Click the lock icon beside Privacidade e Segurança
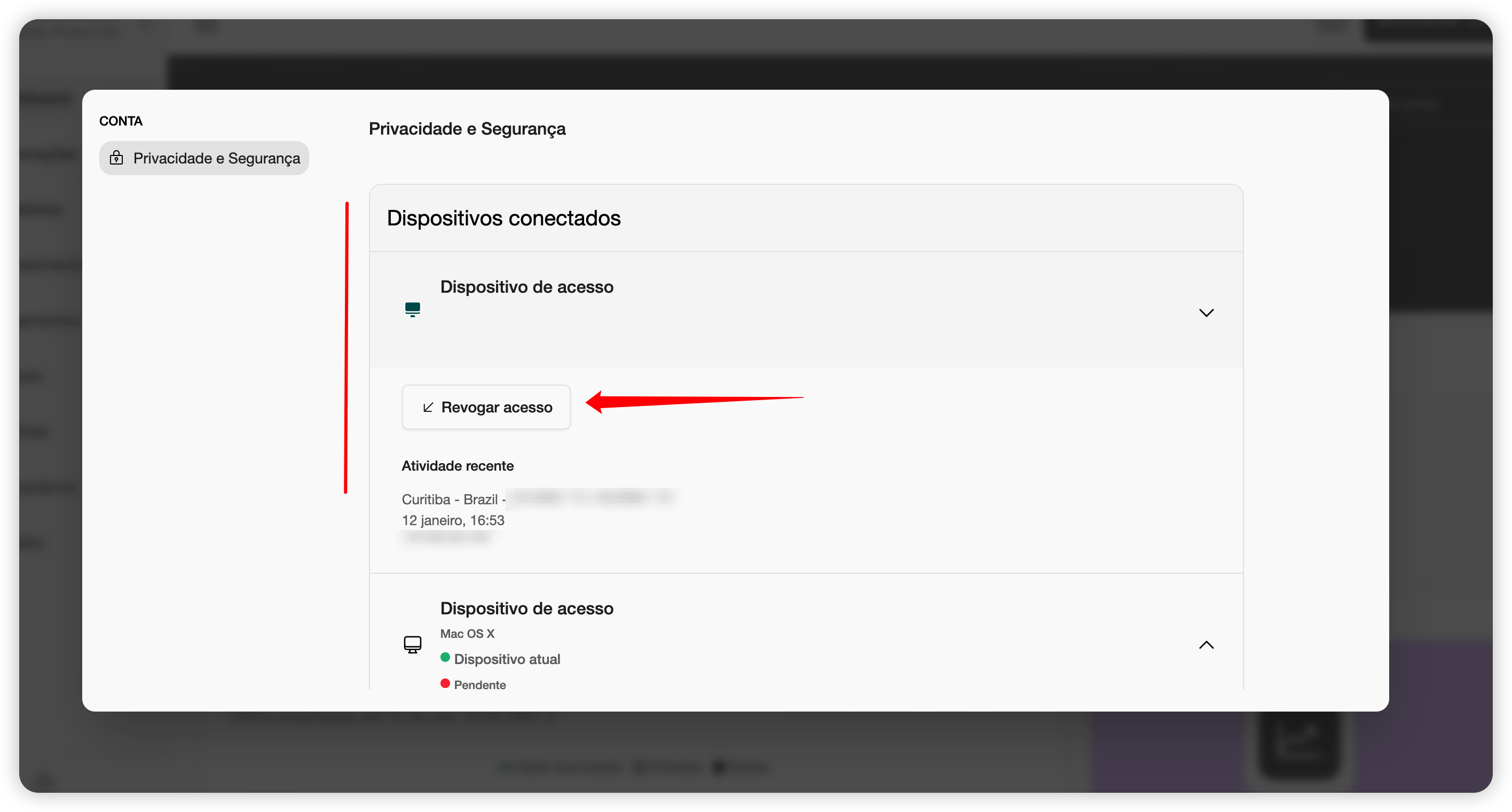The image size is (1512, 812). (x=116, y=158)
